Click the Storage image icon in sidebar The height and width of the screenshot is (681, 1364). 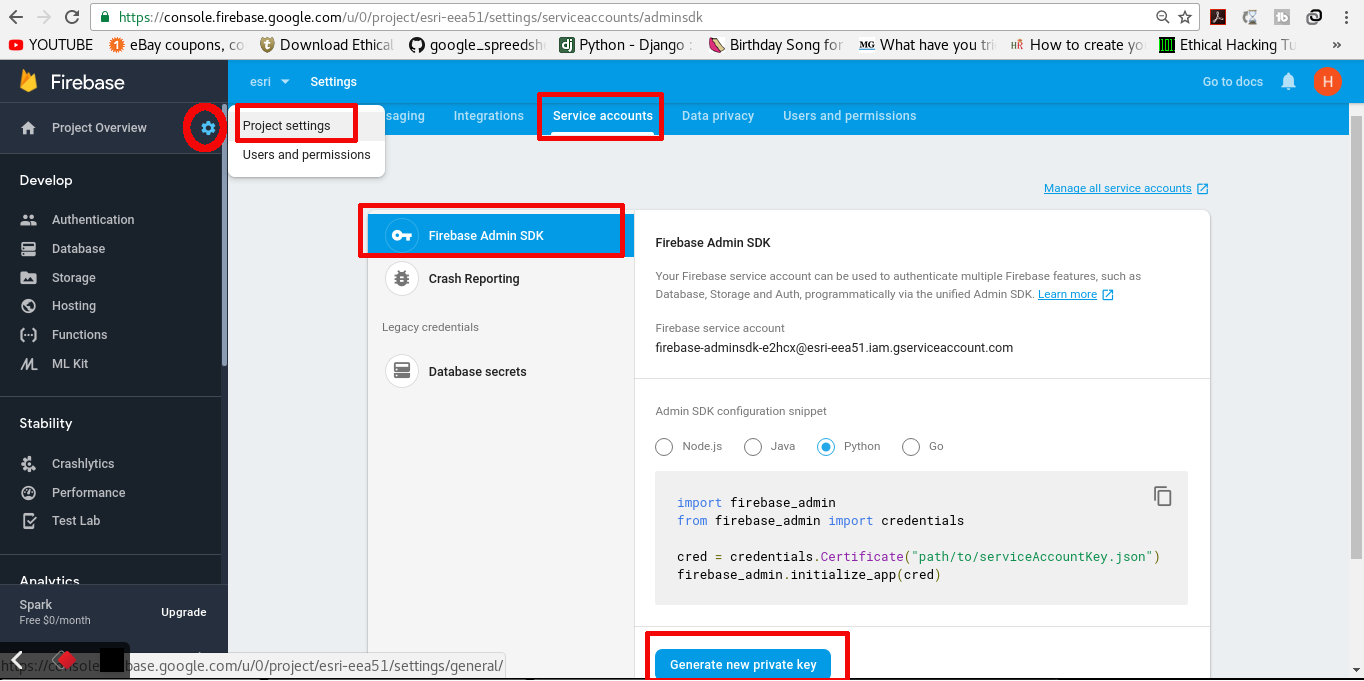click(x=29, y=278)
